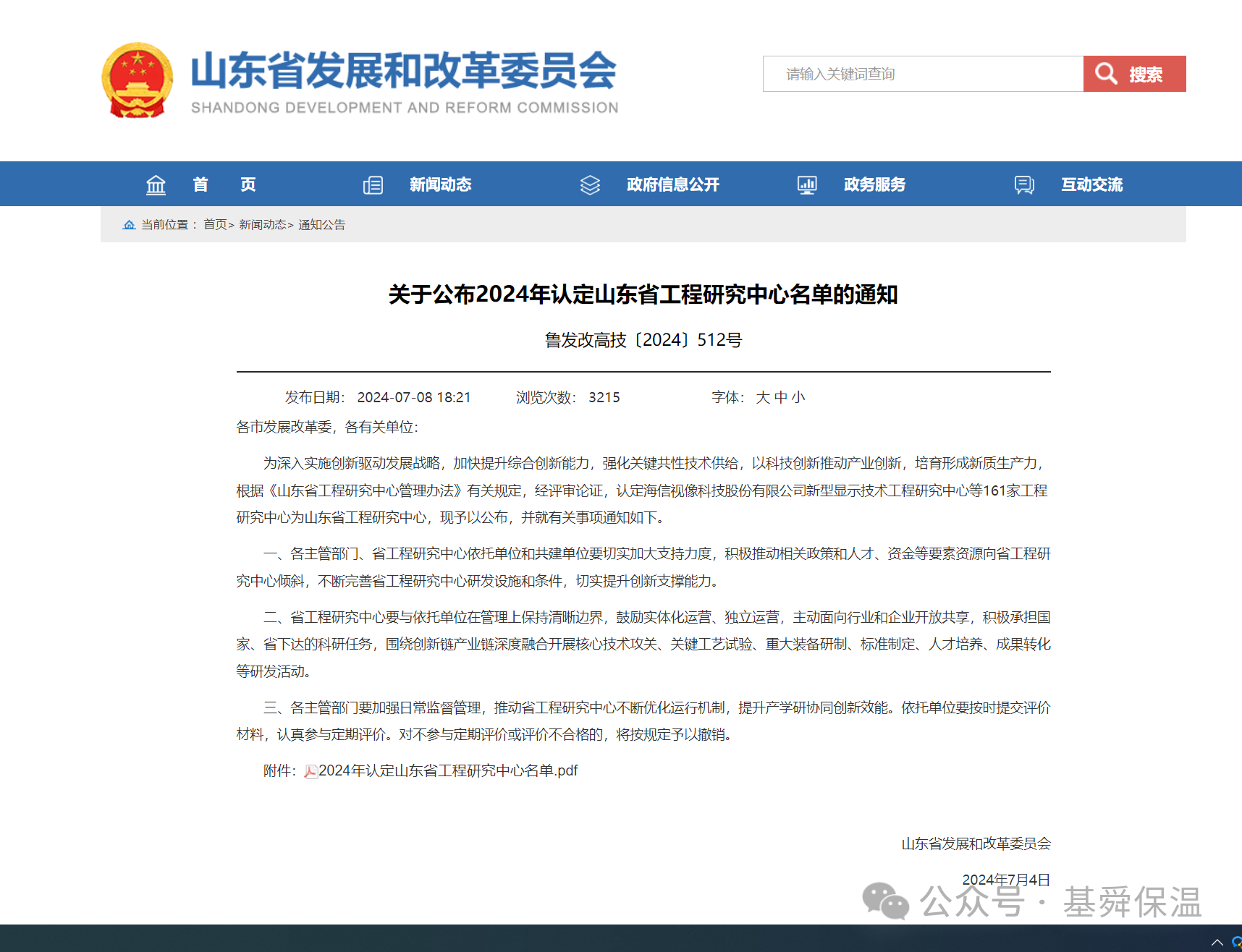Open the 互动交流 navigation item

1091,185
